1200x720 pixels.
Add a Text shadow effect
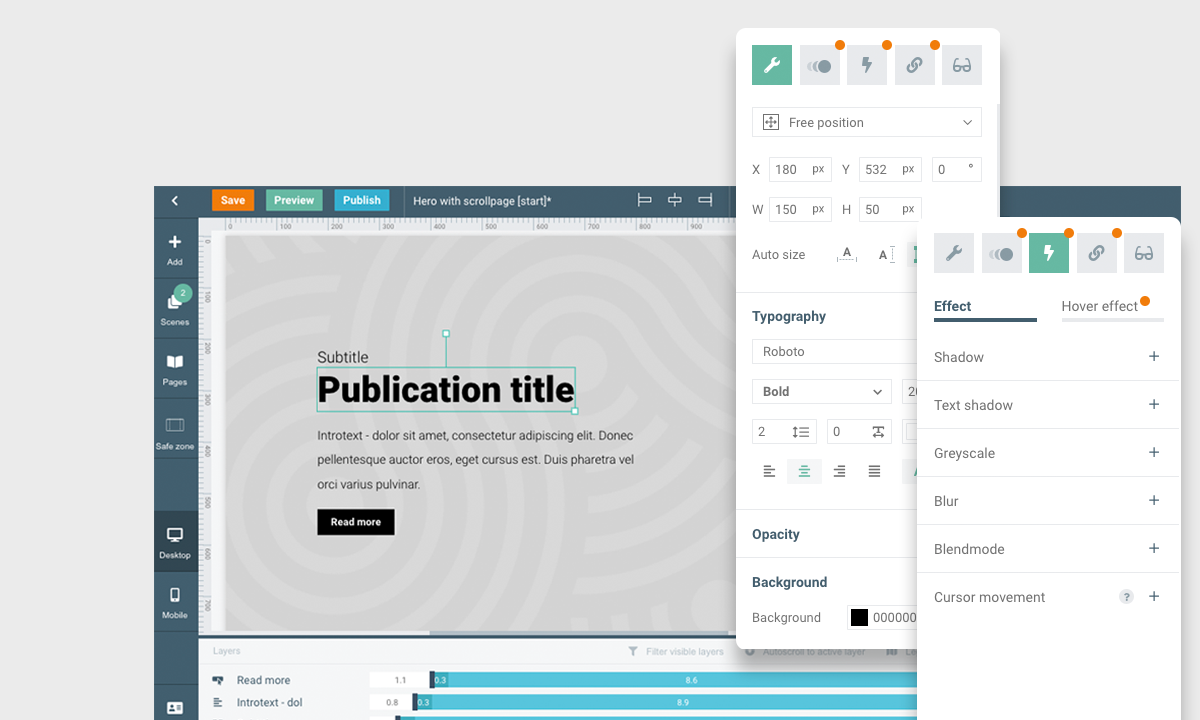[x=1154, y=404]
